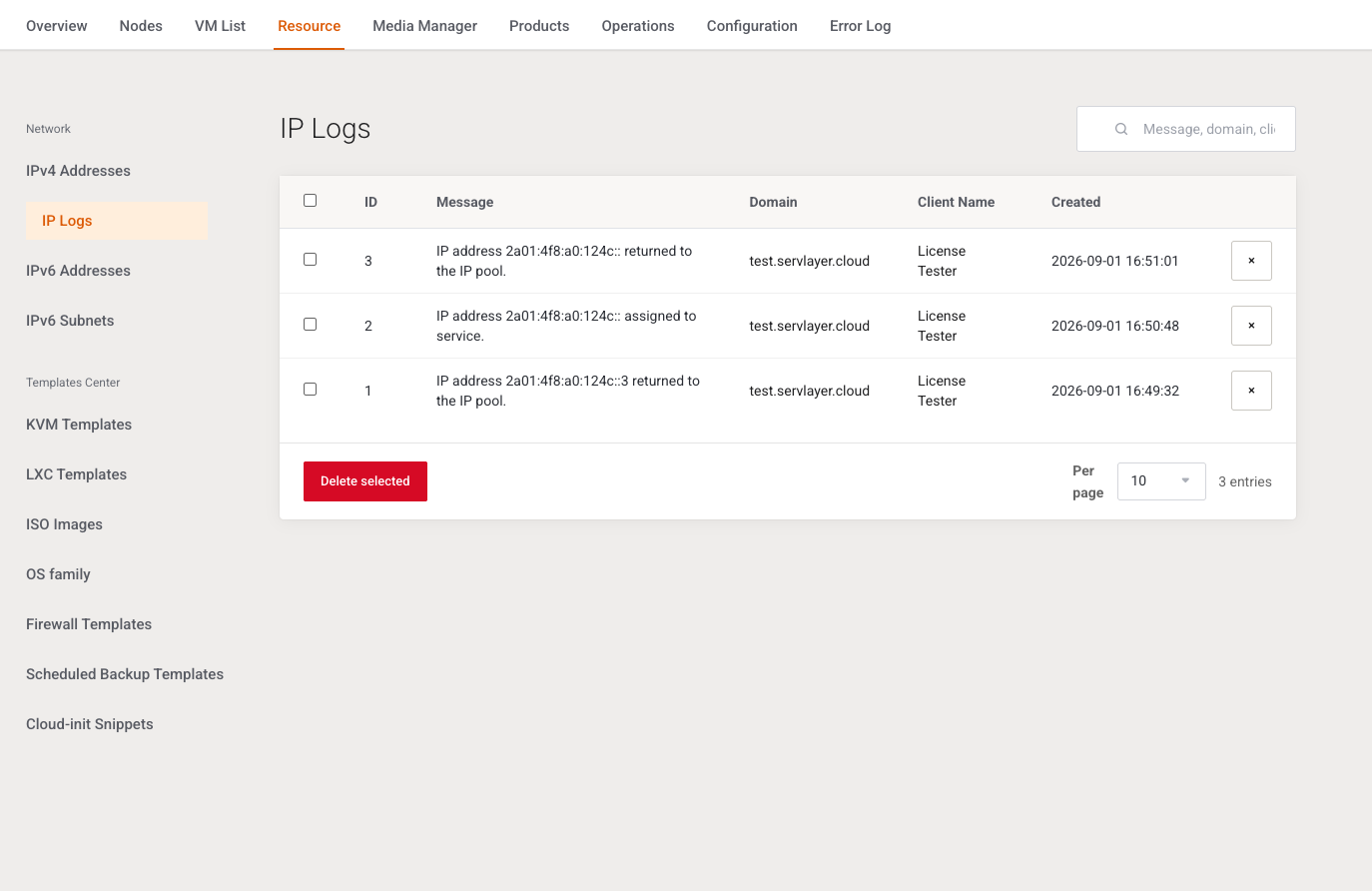Go to IPv6 Subnets

point(70,321)
